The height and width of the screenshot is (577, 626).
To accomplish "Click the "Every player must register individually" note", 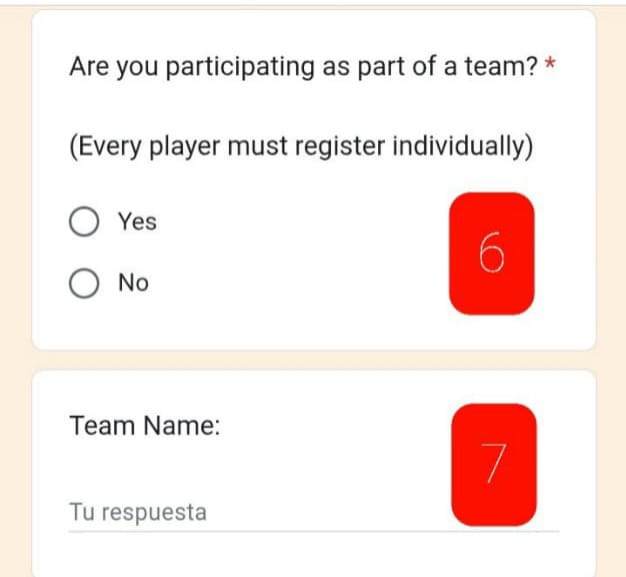I will pos(300,148).
